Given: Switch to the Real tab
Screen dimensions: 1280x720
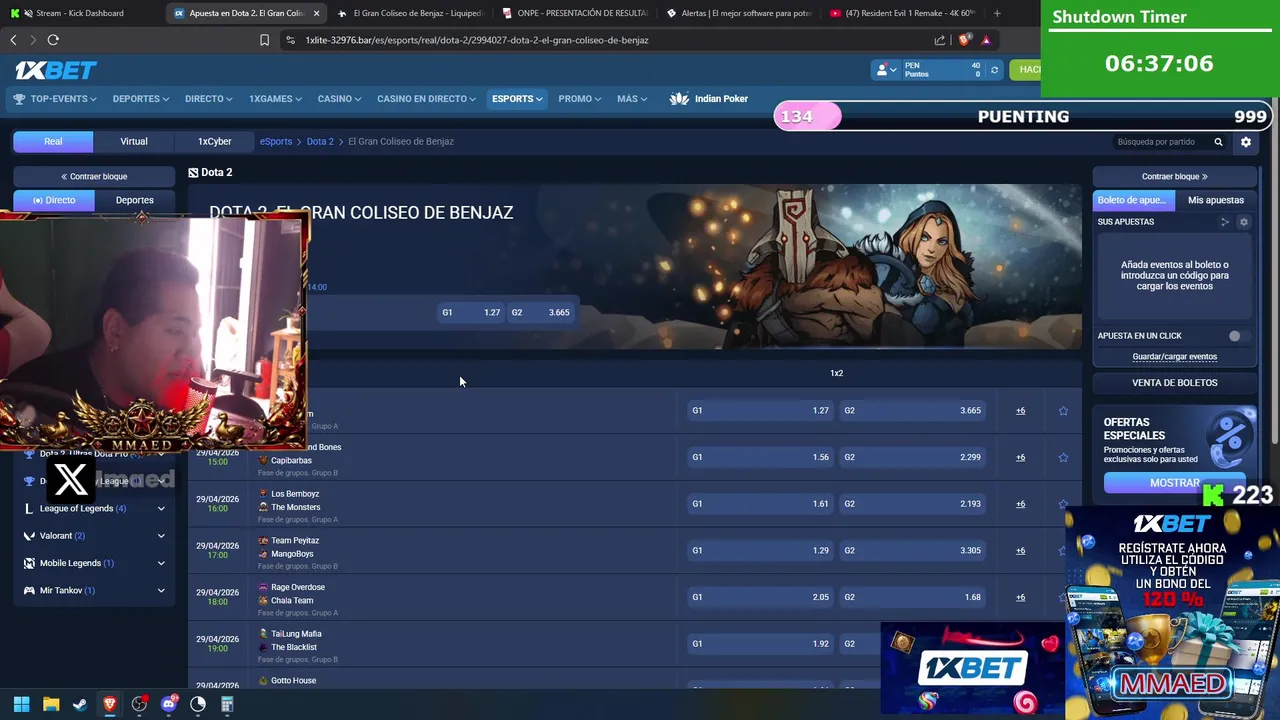Looking at the screenshot, I should point(53,142).
